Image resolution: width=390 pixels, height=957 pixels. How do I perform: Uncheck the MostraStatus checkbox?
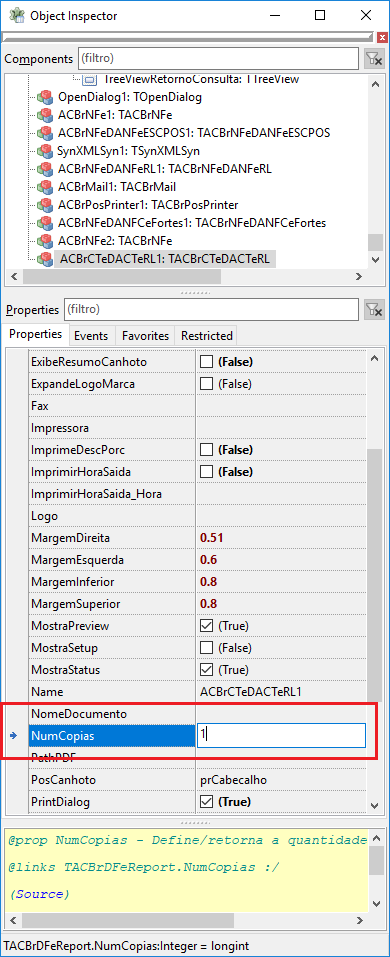207,670
